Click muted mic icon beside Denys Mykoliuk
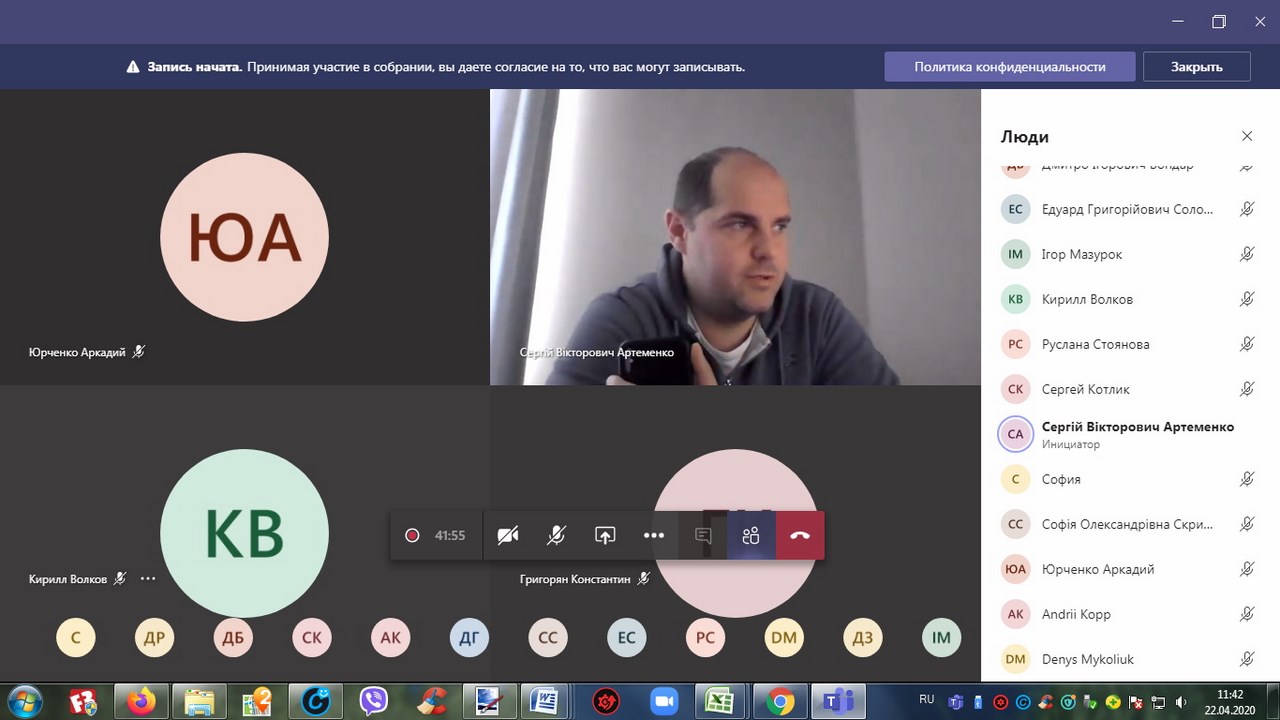Image resolution: width=1280 pixels, height=720 pixels. (x=1247, y=659)
